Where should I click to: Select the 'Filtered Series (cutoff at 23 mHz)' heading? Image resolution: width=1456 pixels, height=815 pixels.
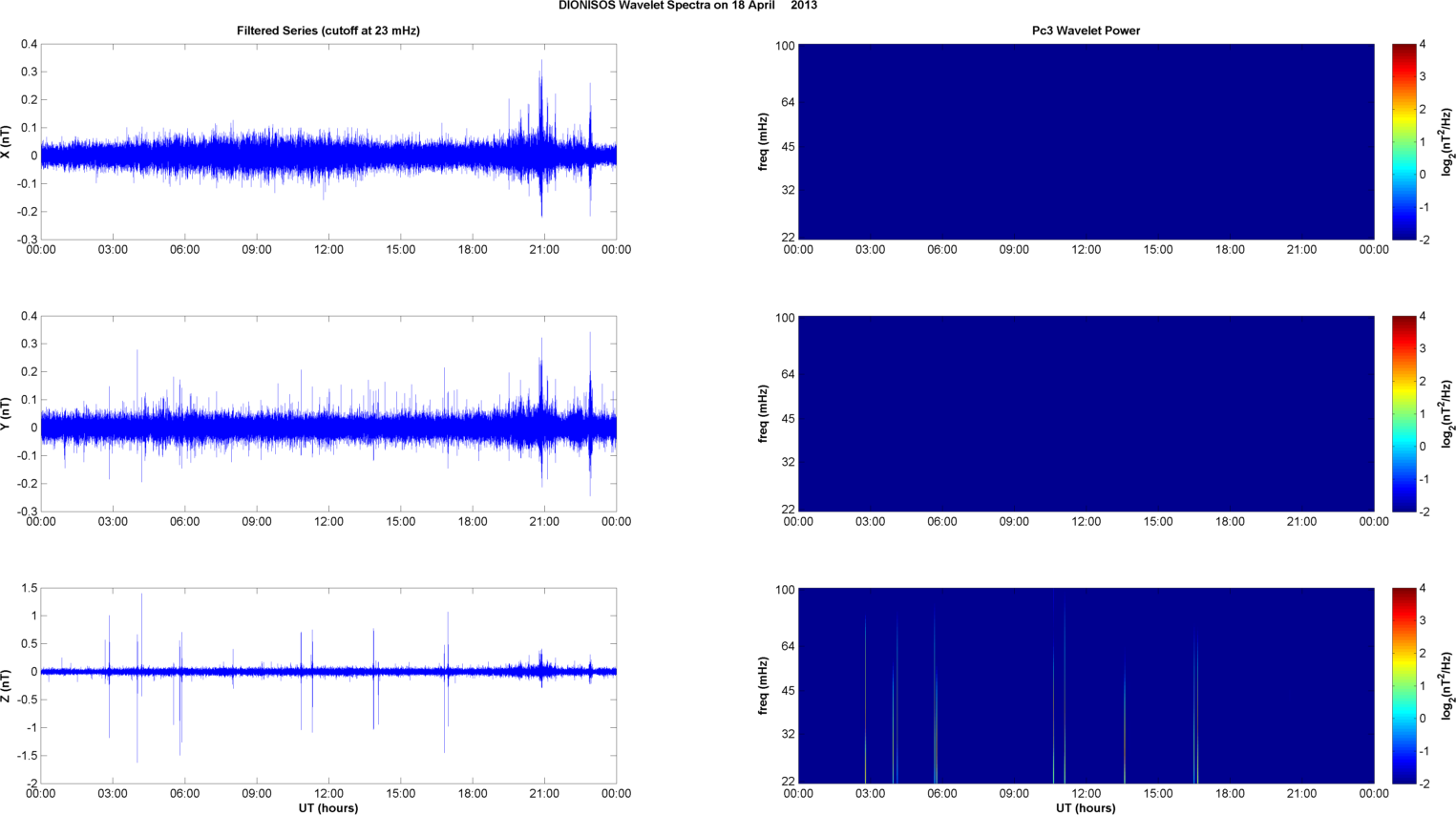(x=328, y=31)
